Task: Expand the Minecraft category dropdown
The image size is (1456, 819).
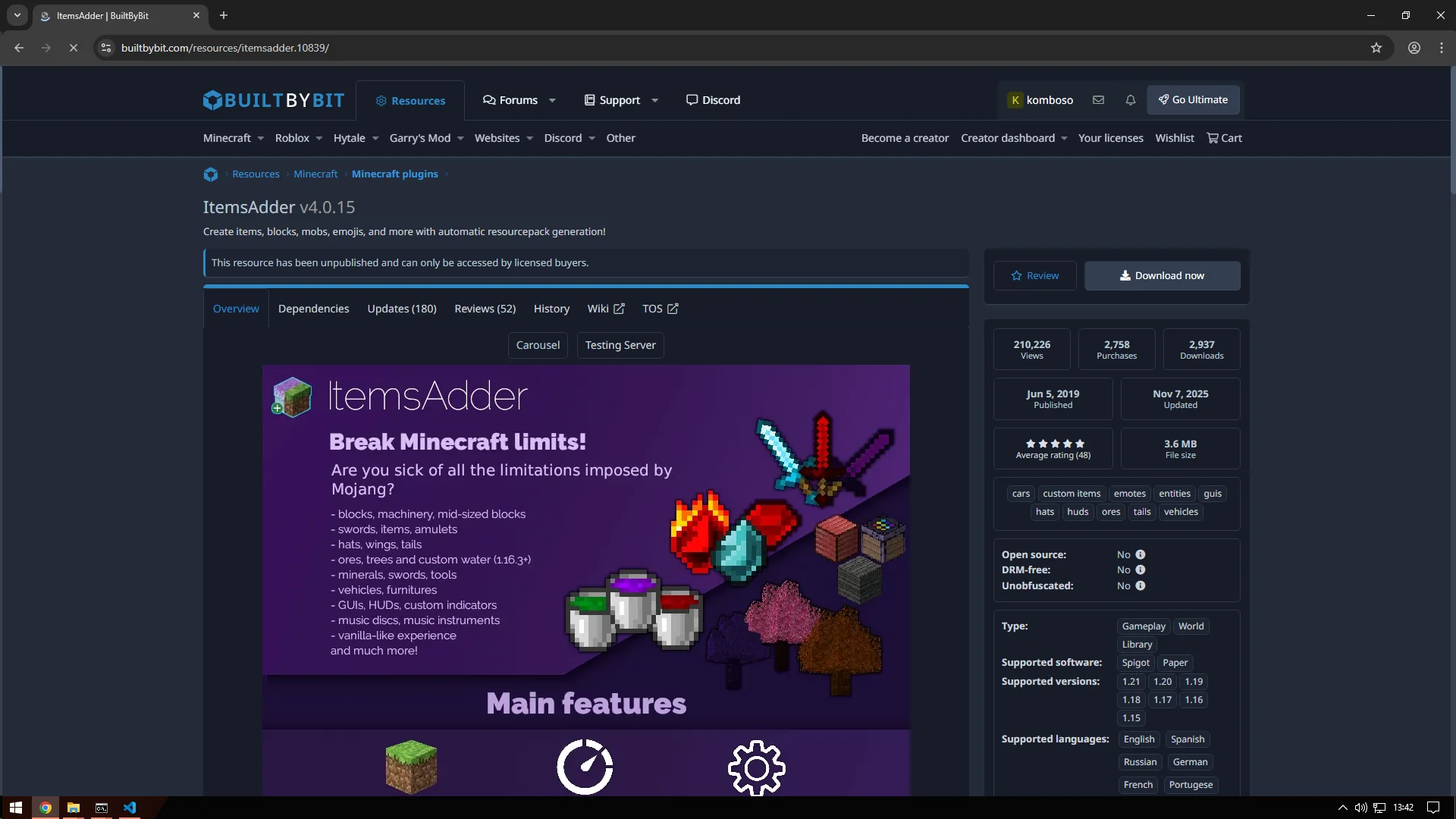Action: click(x=260, y=139)
